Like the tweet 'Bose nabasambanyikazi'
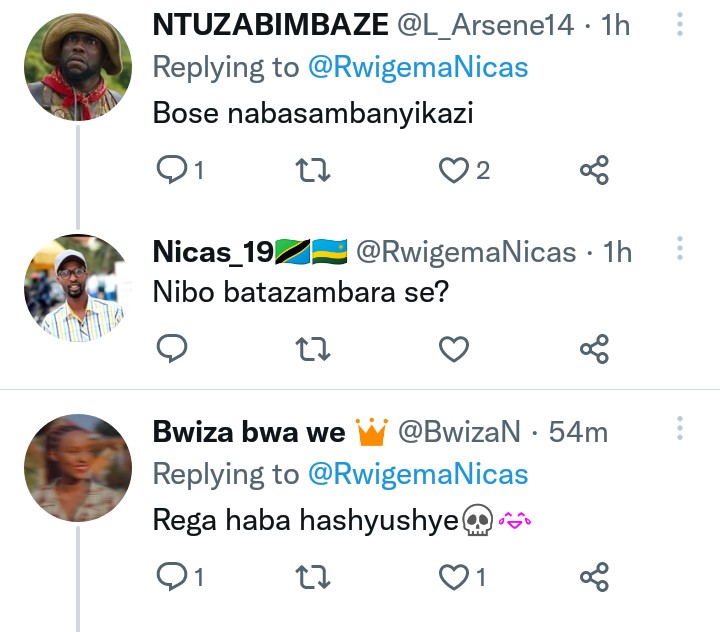This screenshot has width=720, height=632. [x=455, y=171]
